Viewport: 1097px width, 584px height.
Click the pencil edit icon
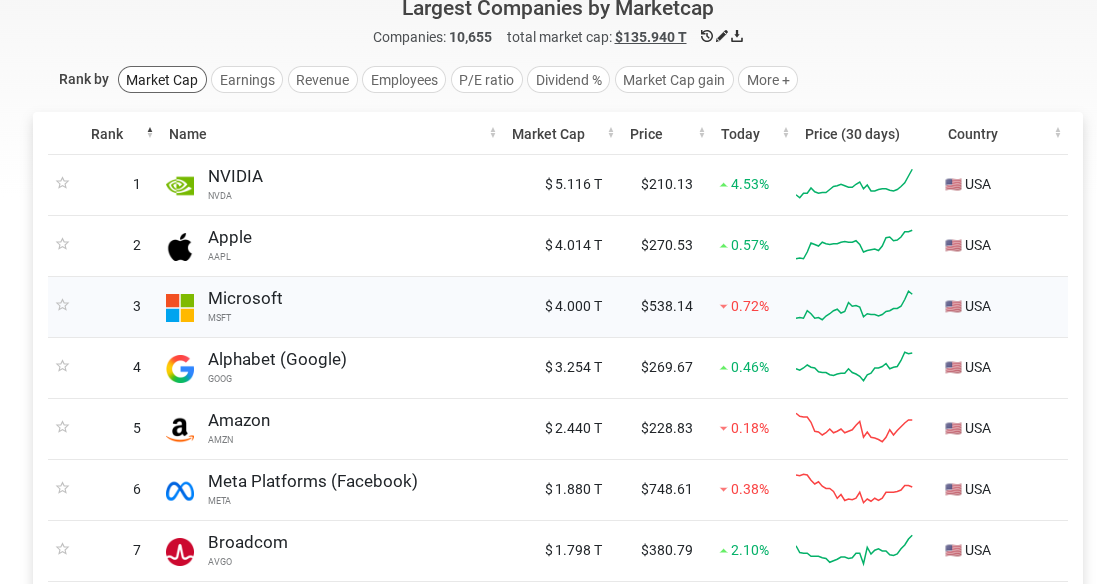point(722,36)
